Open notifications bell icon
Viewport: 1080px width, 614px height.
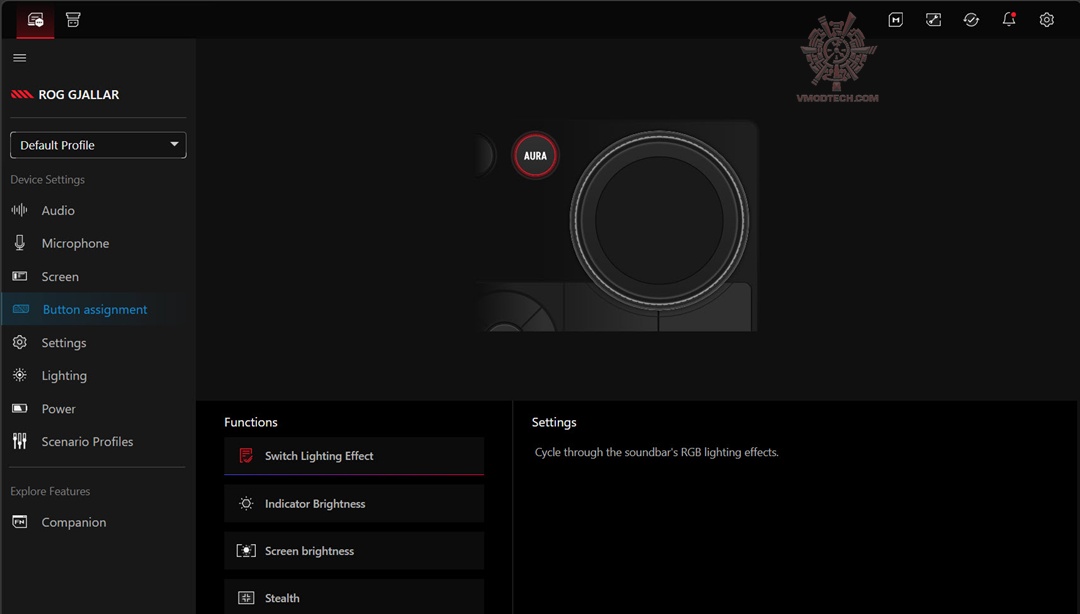click(x=1009, y=20)
